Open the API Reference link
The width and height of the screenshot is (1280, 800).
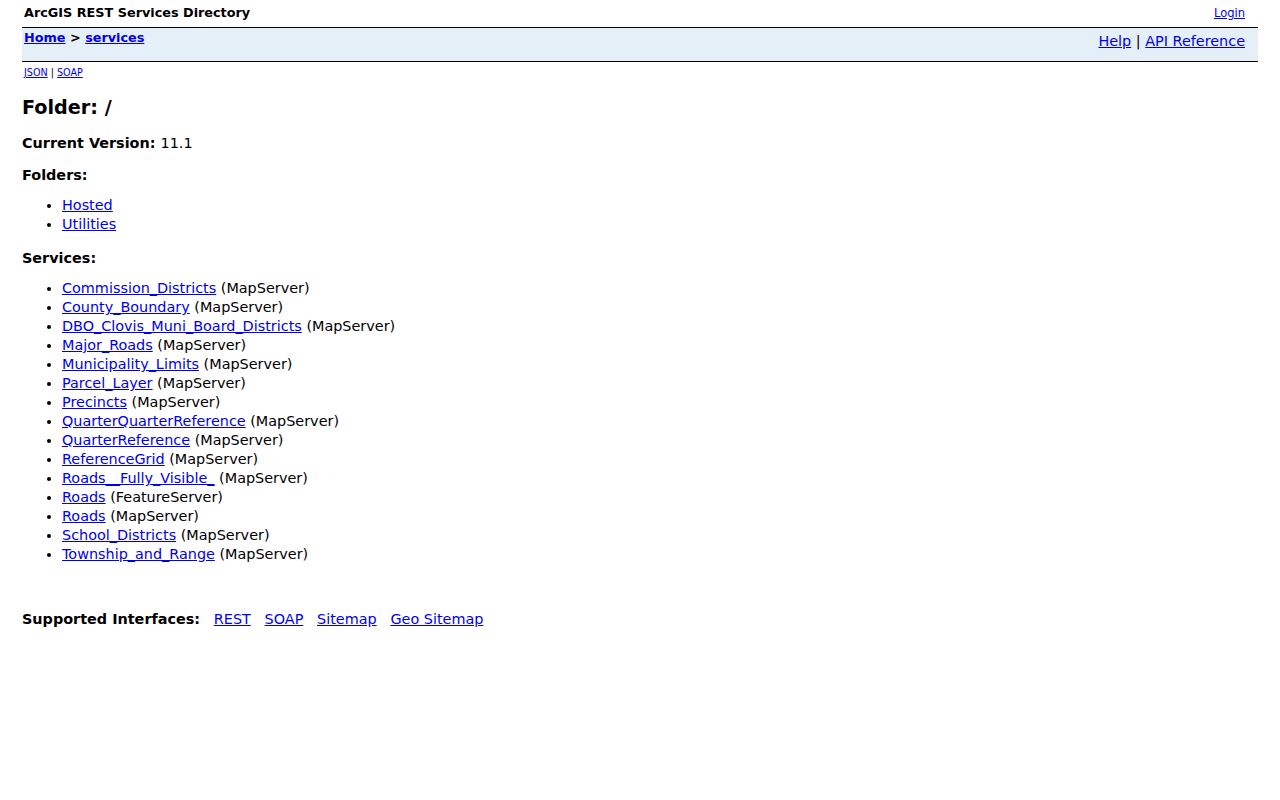coord(1195,41)
